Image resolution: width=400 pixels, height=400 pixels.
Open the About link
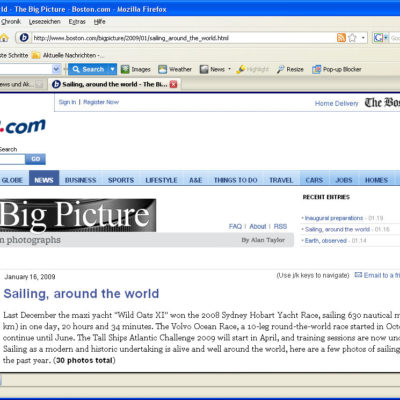[258, 226]
